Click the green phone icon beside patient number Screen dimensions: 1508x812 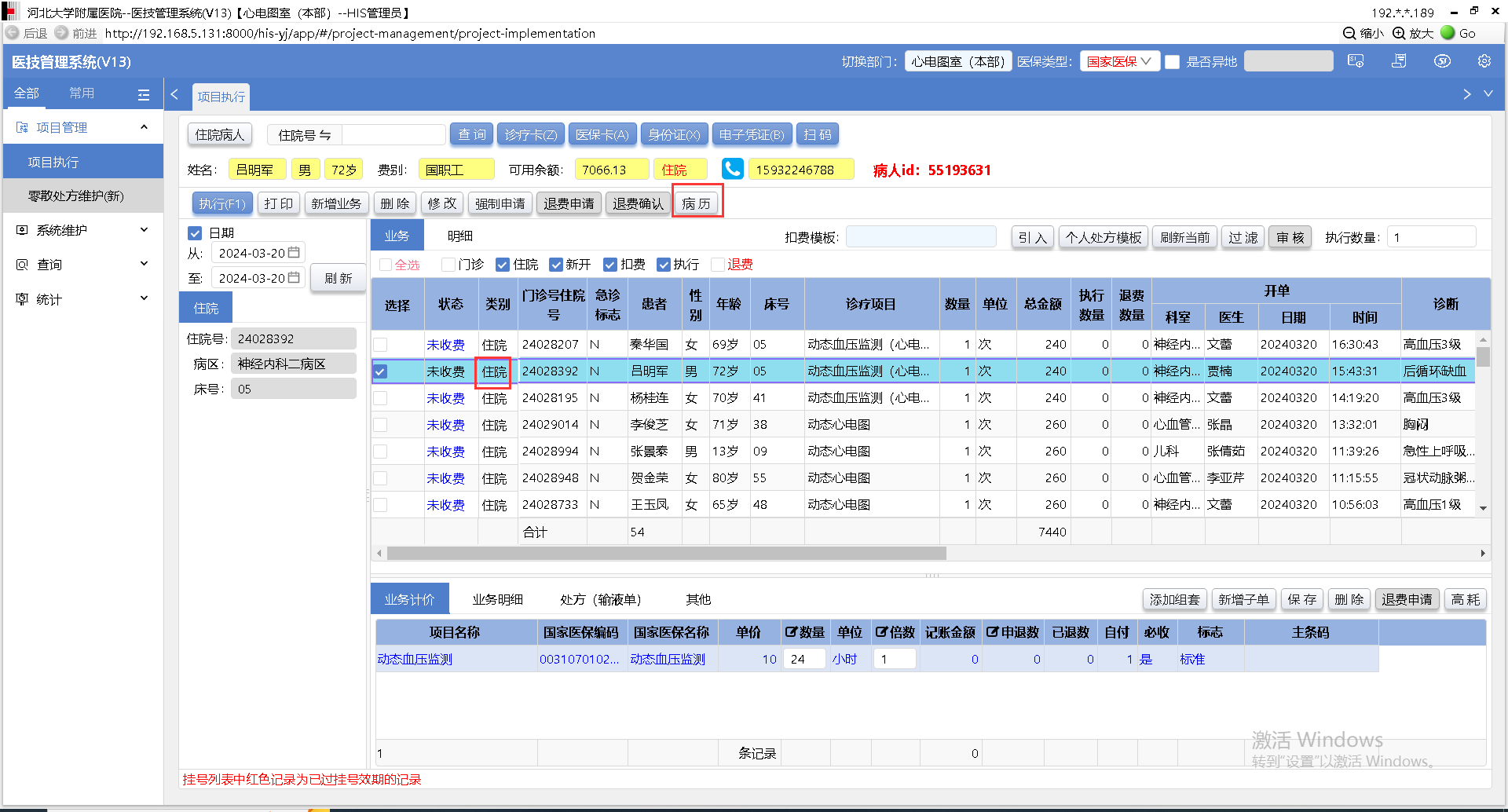(732, 170)
